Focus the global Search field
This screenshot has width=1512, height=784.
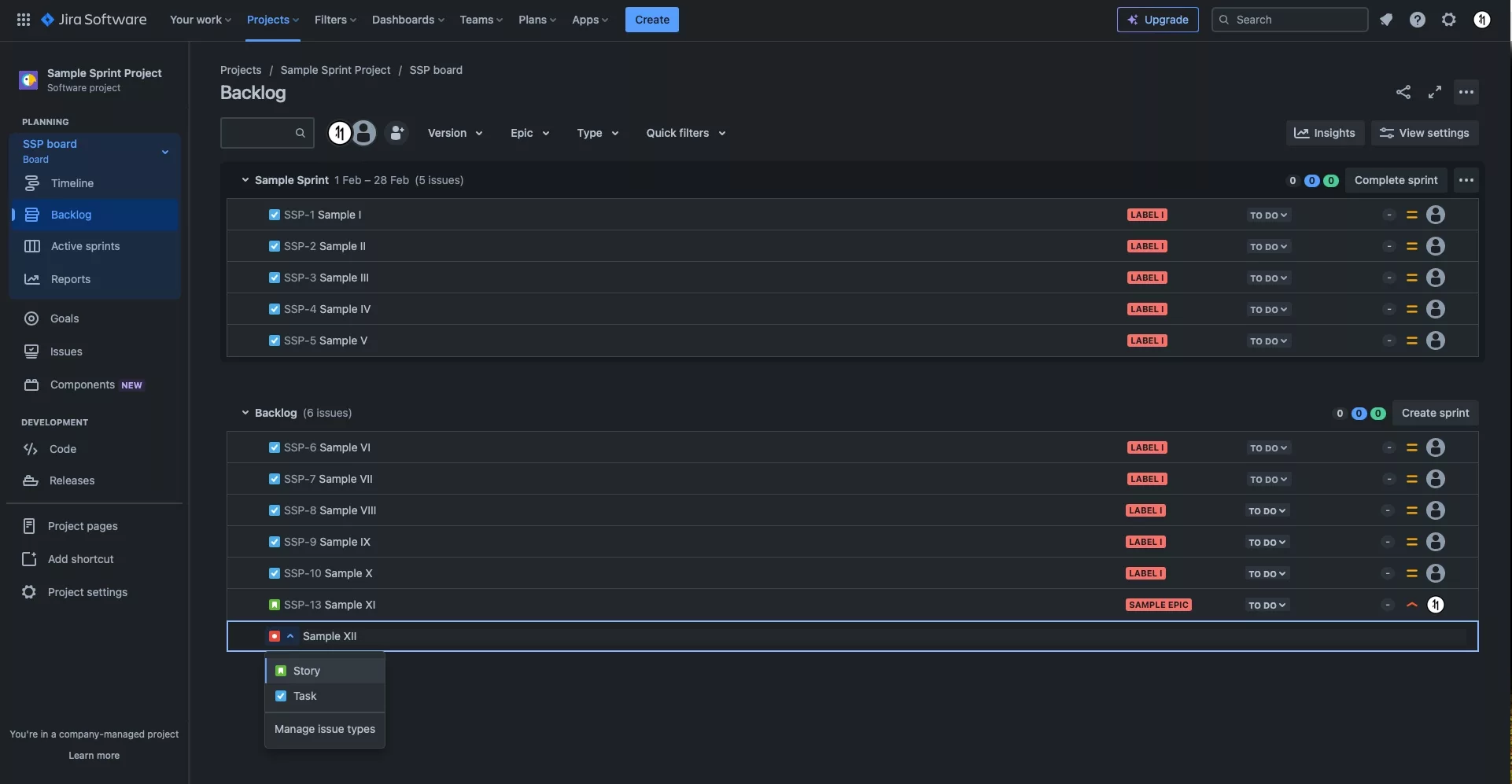[x=1290, y=20]
